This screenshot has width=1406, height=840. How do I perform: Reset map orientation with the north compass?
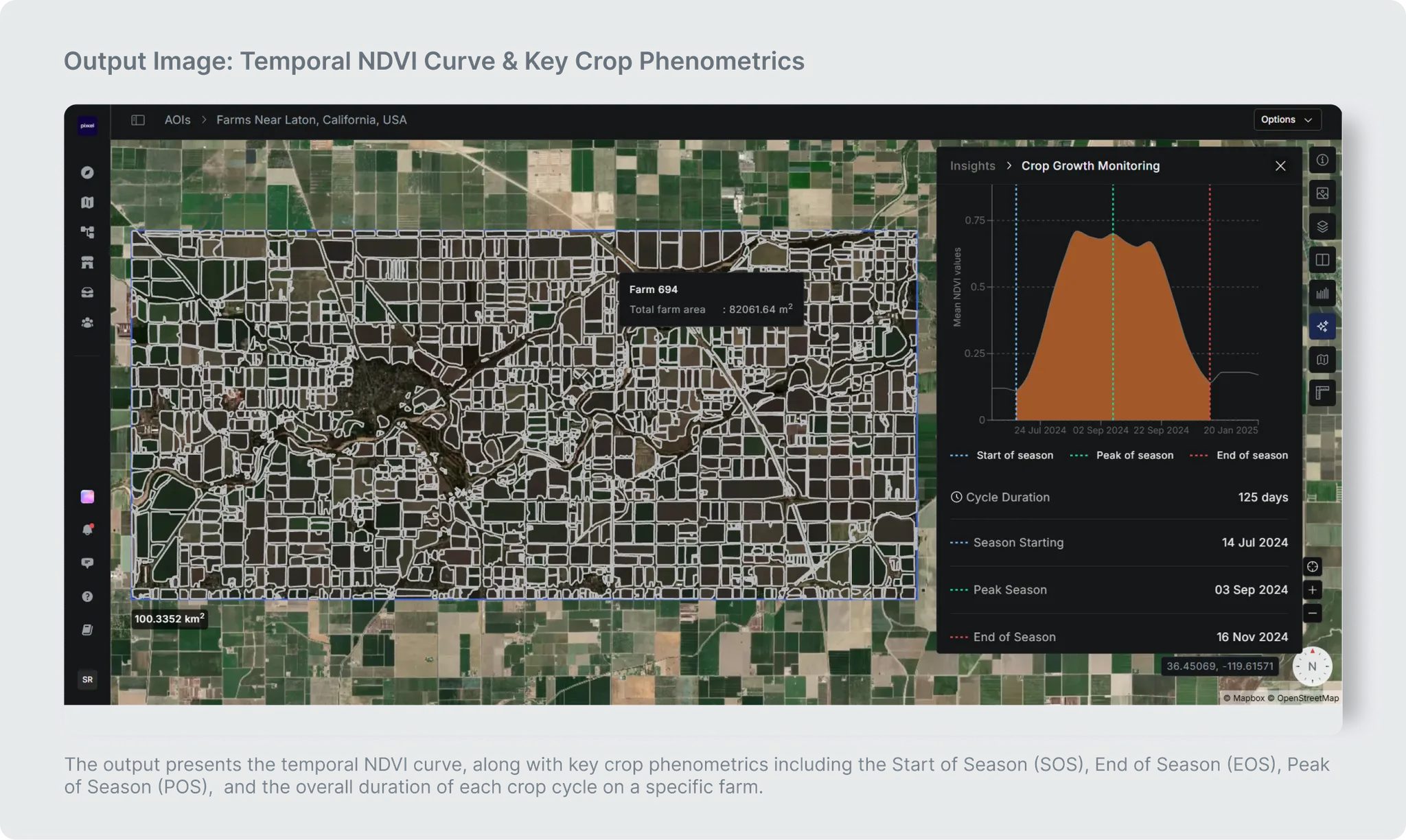coord(1312,666)
